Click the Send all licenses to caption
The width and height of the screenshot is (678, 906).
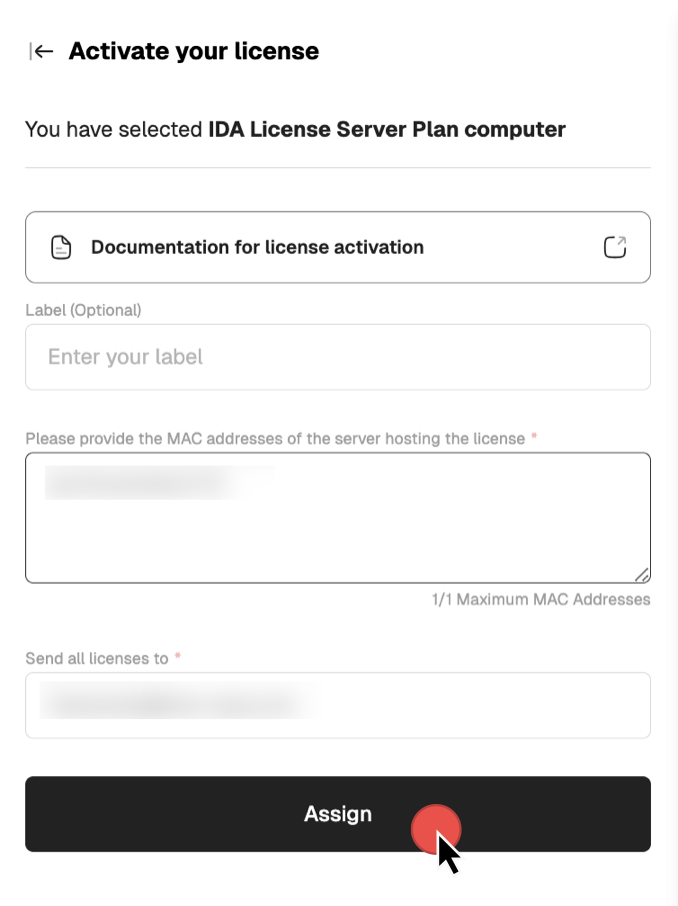97,658
